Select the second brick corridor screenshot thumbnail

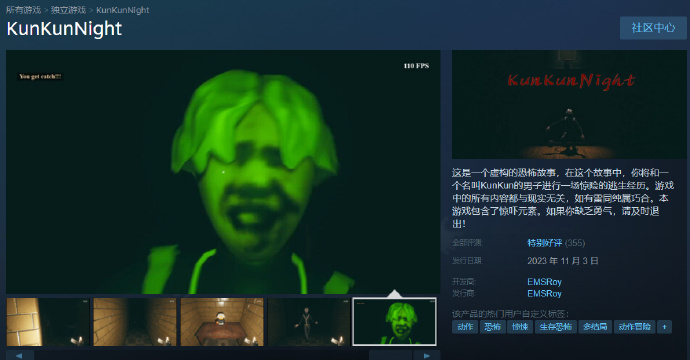pos(135,322)
